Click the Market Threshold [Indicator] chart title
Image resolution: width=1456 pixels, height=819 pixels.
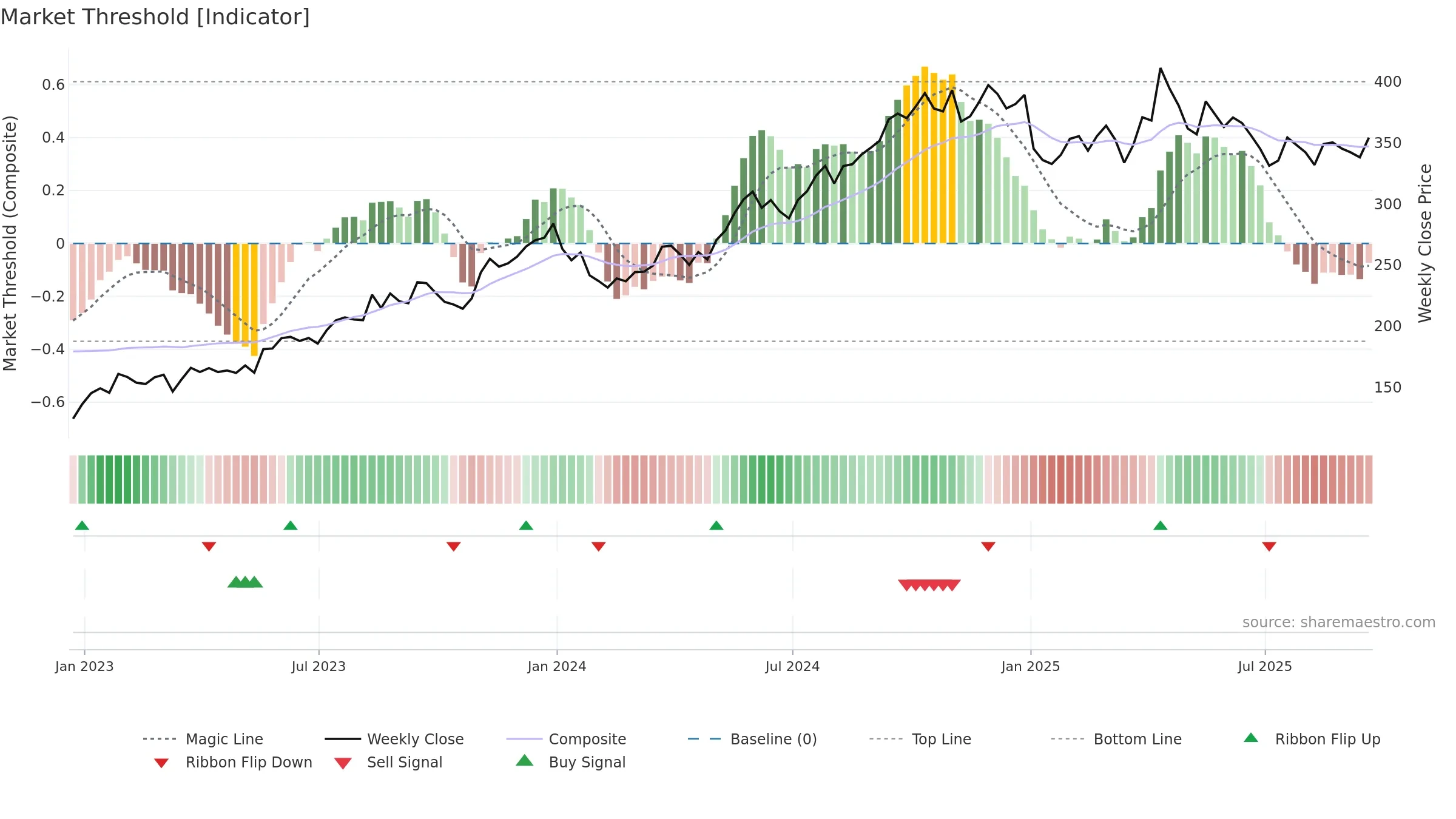coord(155,17)
